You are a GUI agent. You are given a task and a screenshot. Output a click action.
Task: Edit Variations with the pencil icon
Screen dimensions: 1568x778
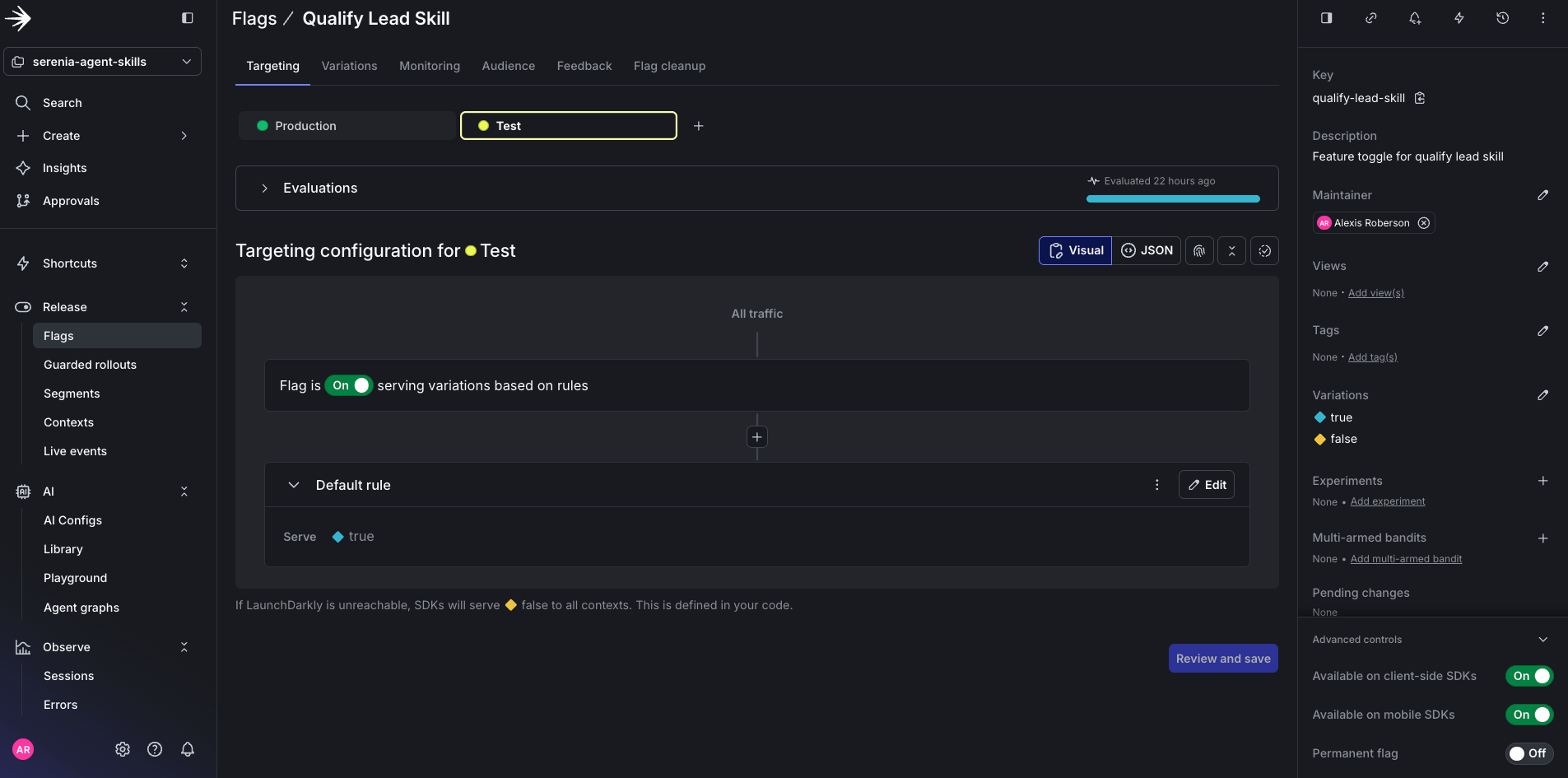tap(1543, 395)
